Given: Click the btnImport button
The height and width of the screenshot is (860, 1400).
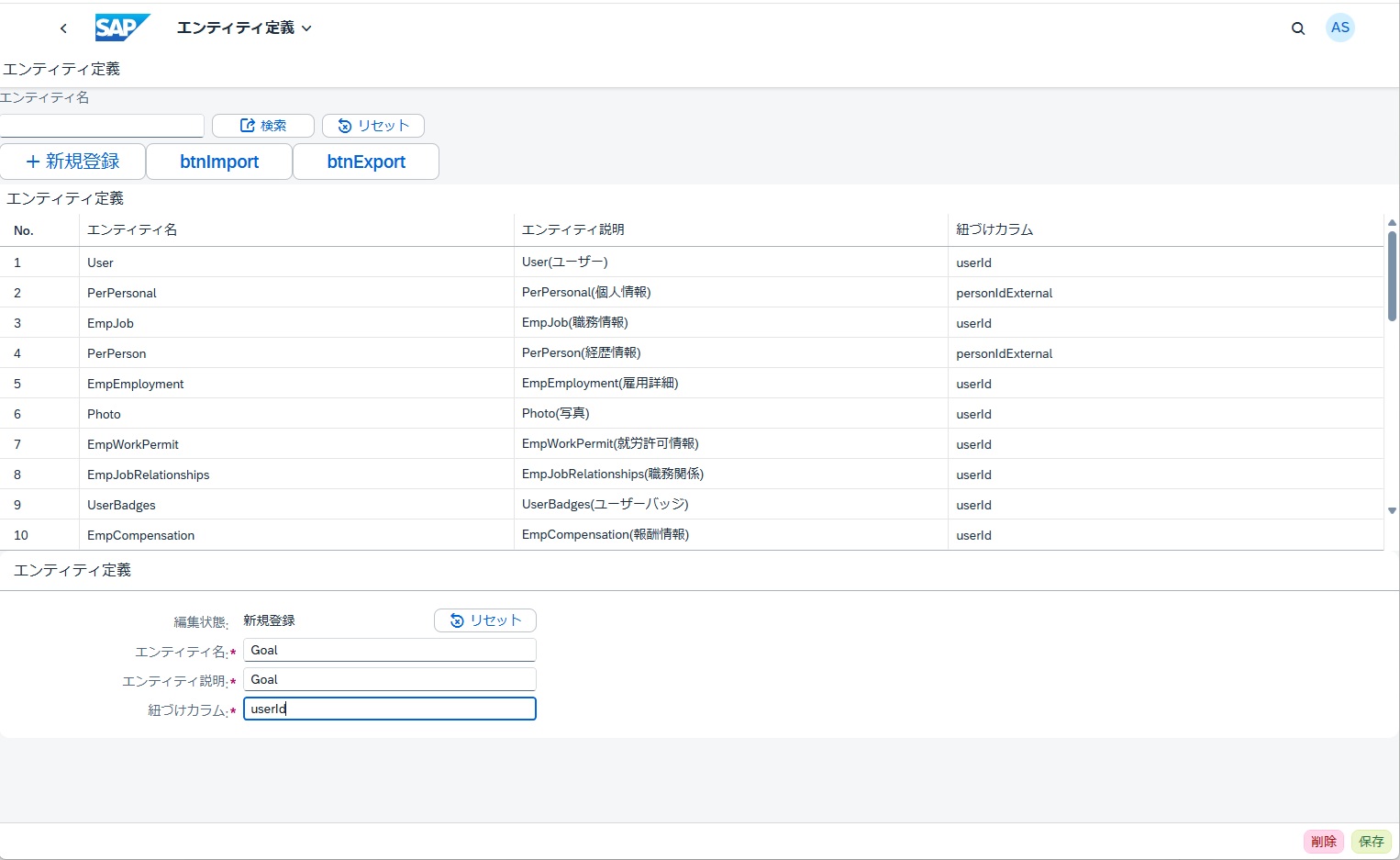Looking at the screenshot, I should 219,162.
